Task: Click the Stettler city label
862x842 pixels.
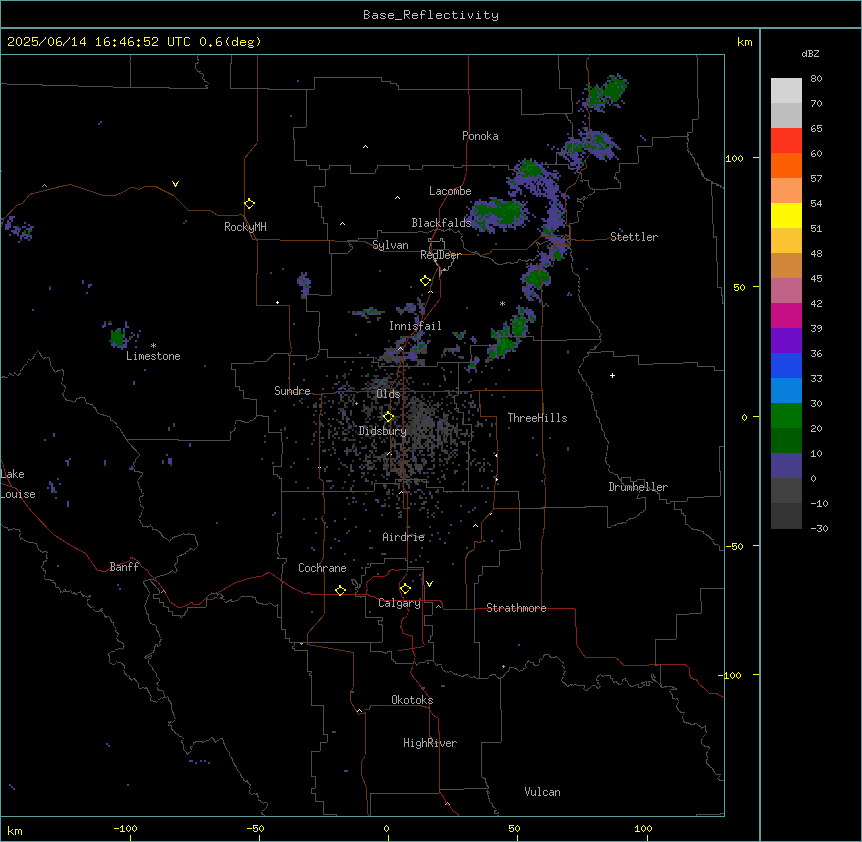Action: pos(634,237)
